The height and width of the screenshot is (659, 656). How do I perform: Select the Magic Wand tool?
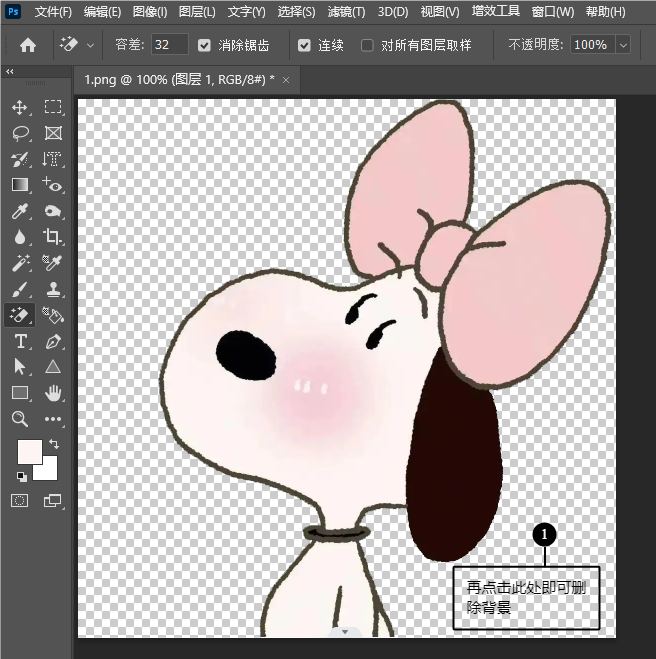point(20,263)
